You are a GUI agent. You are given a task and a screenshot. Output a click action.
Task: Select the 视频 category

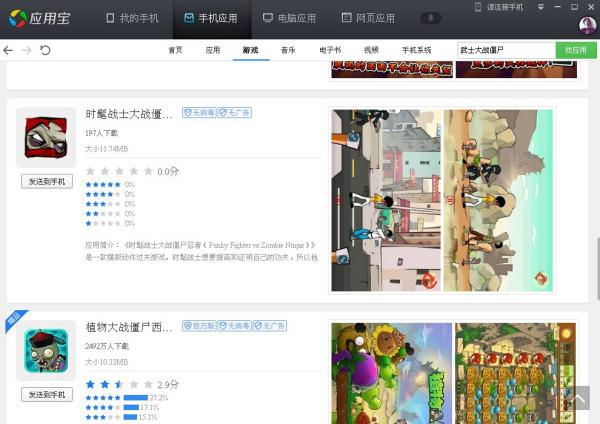point(371,50)
